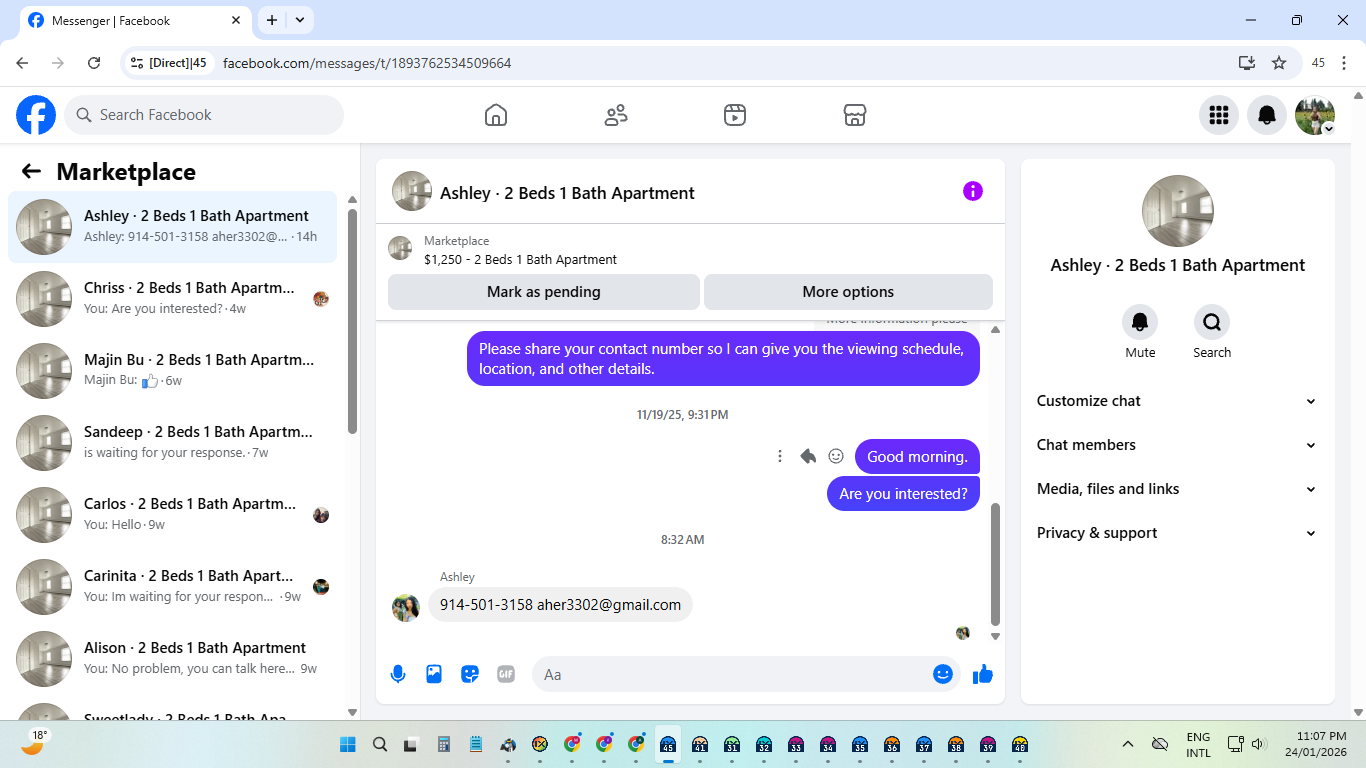The width and height of the screenshot is (1366, 768).
Task: Click the conversation list scrollbar
Action: tap(352, 320)
